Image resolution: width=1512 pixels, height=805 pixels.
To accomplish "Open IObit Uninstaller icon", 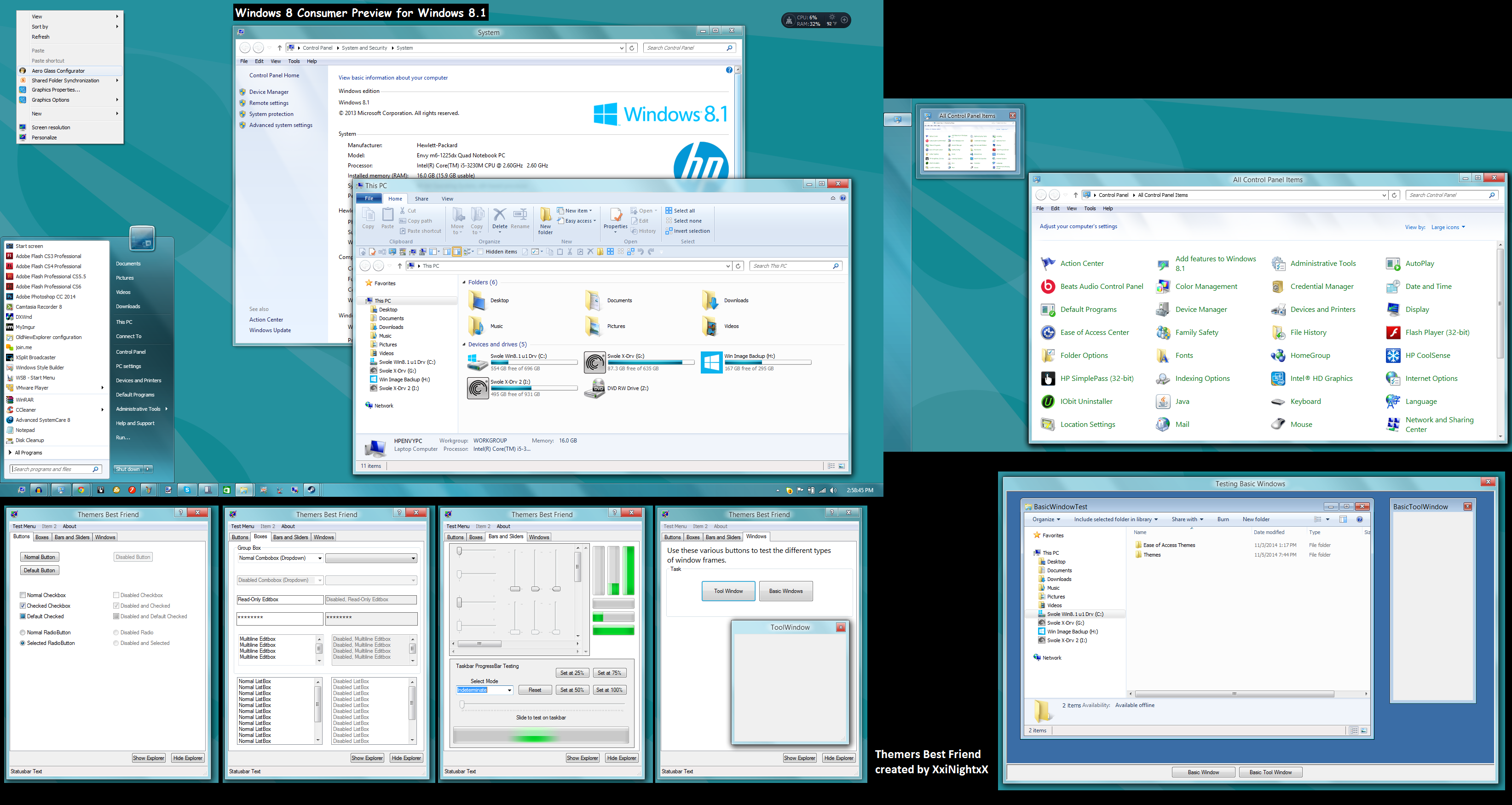I will (x=1048, y=401).
